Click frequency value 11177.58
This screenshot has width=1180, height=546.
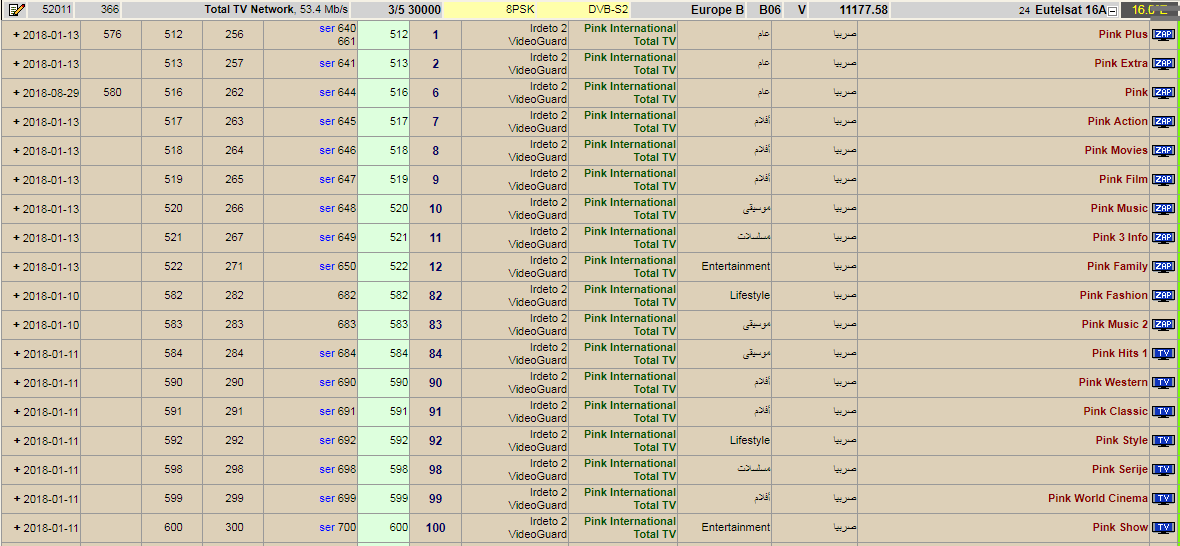point(864,11)
